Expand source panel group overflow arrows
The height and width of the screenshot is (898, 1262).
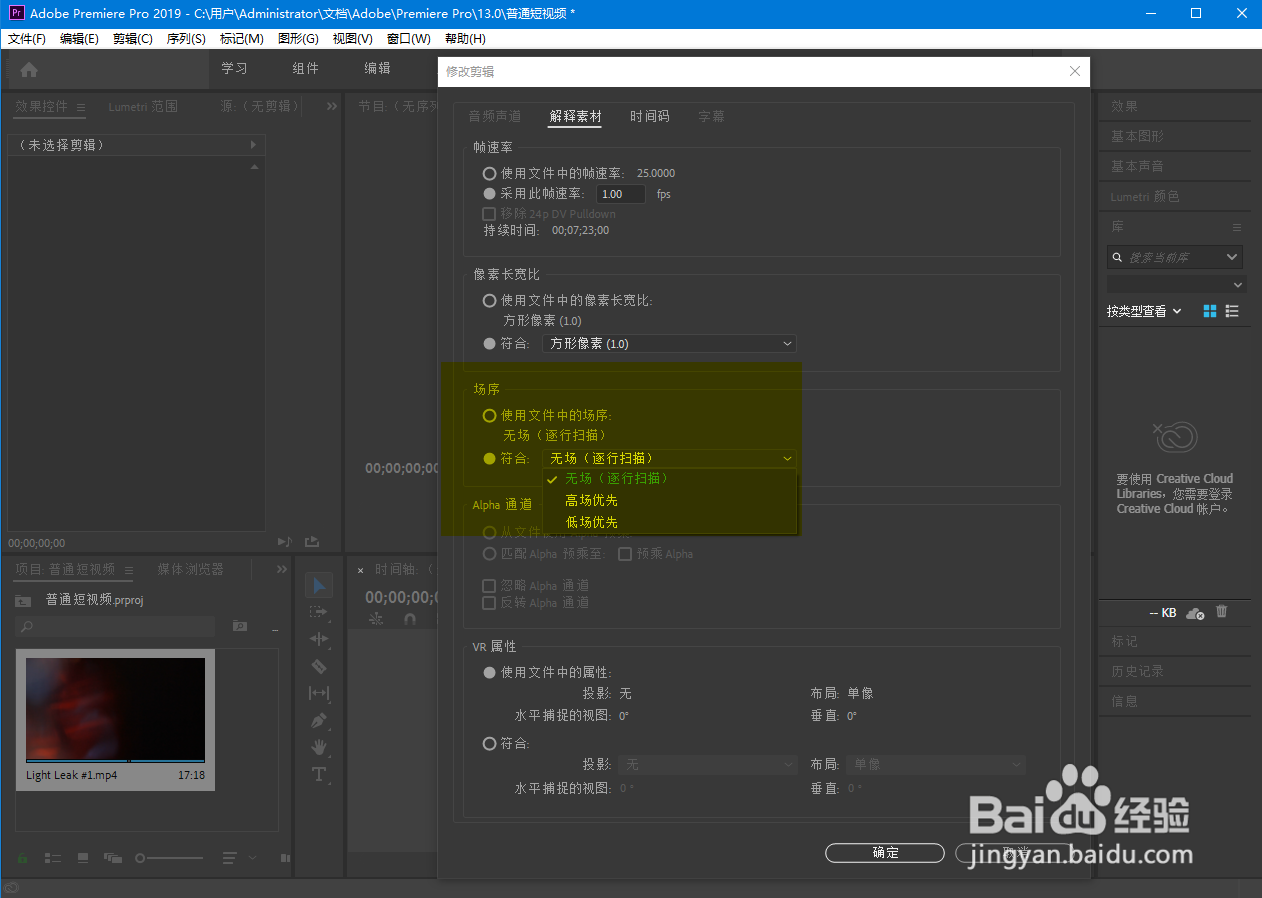pos(330,106)
